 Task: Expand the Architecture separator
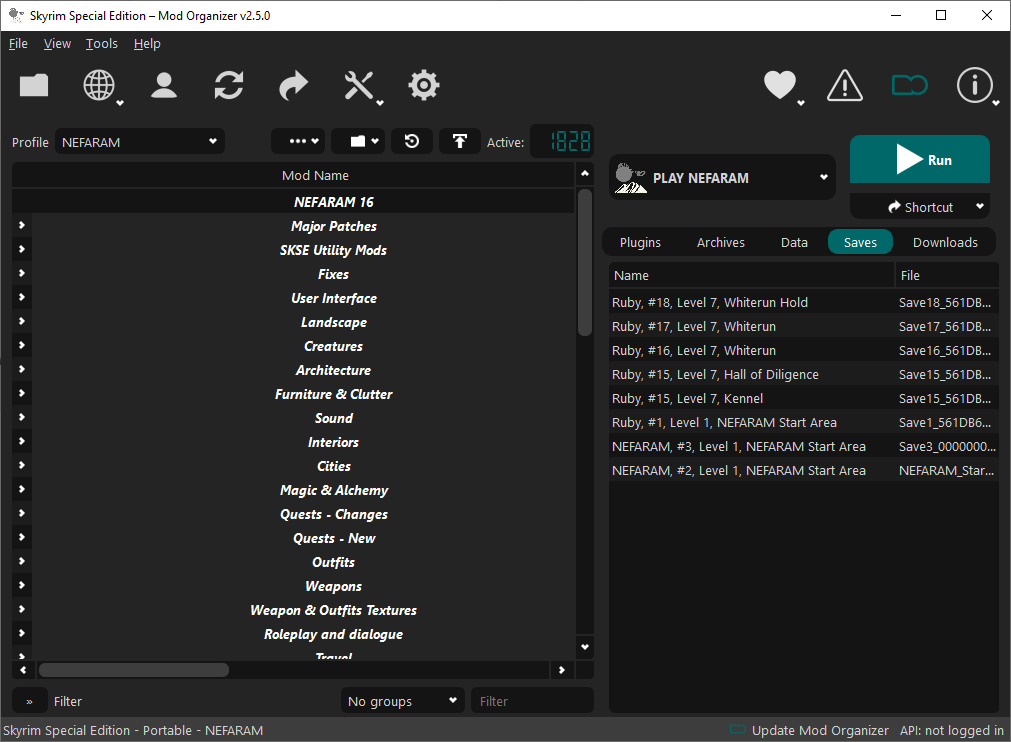click(x=22, y=369)
